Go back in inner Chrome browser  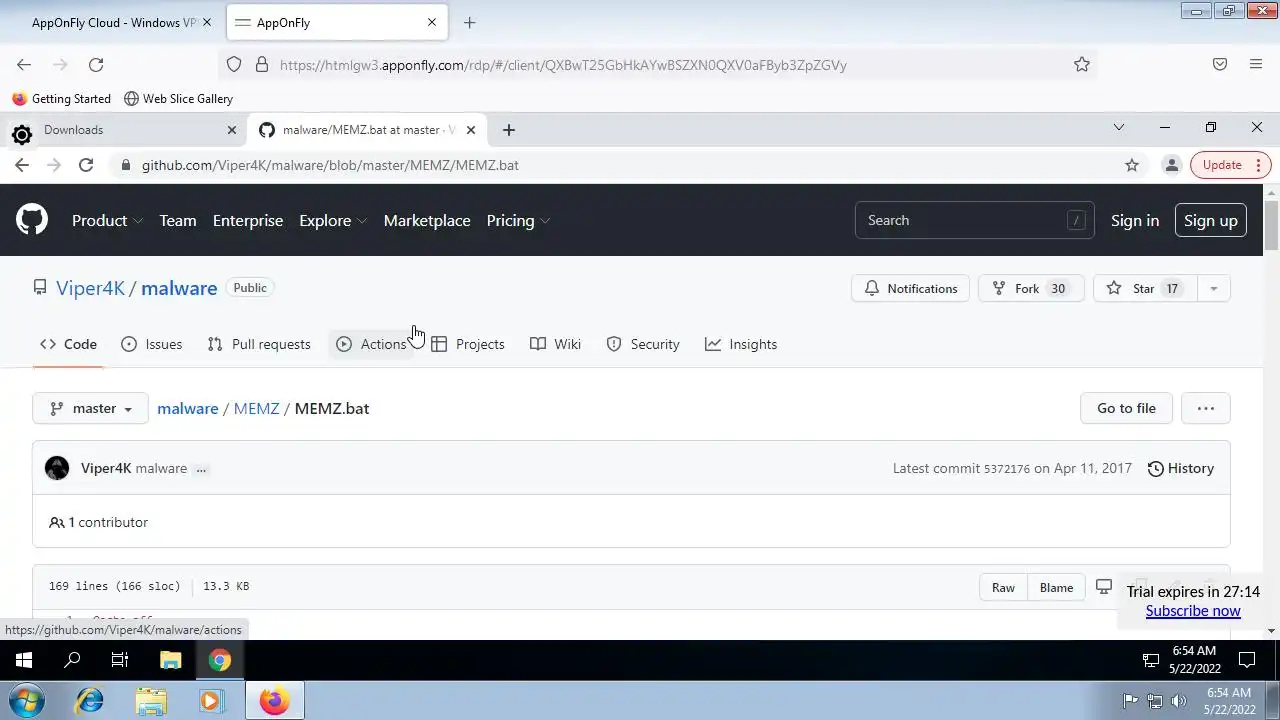coord(22,165)
